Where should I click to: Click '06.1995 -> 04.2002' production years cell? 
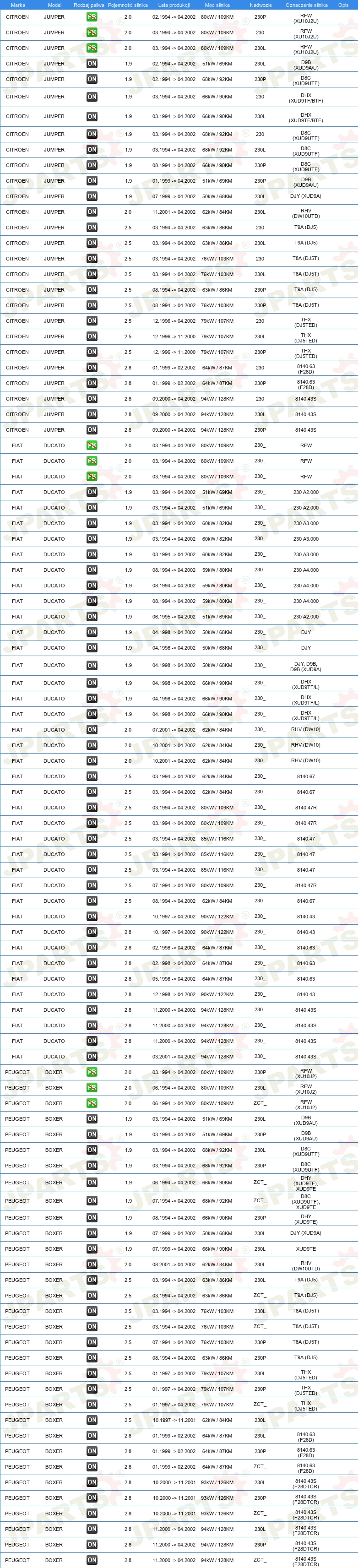click(x=174, y=617)
